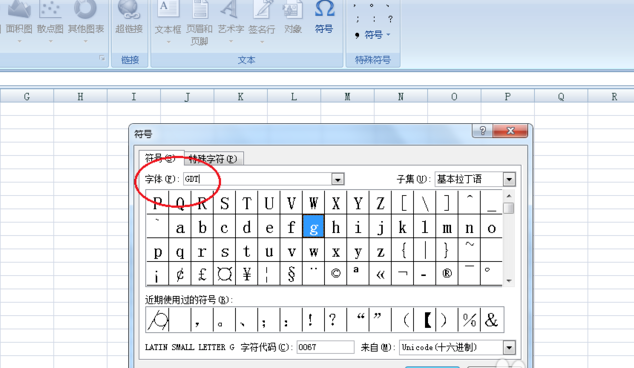
Task: Insert an Object from the ribbon
Action: (293, 18)
